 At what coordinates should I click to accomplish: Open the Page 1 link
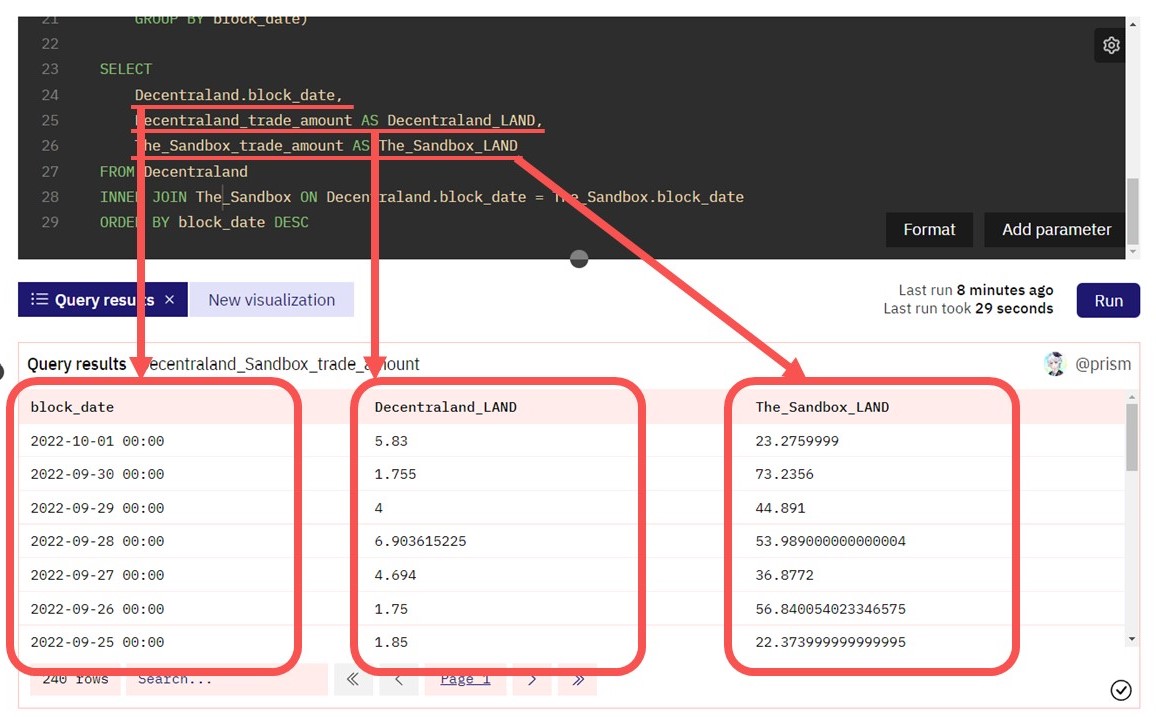(465, 679)
